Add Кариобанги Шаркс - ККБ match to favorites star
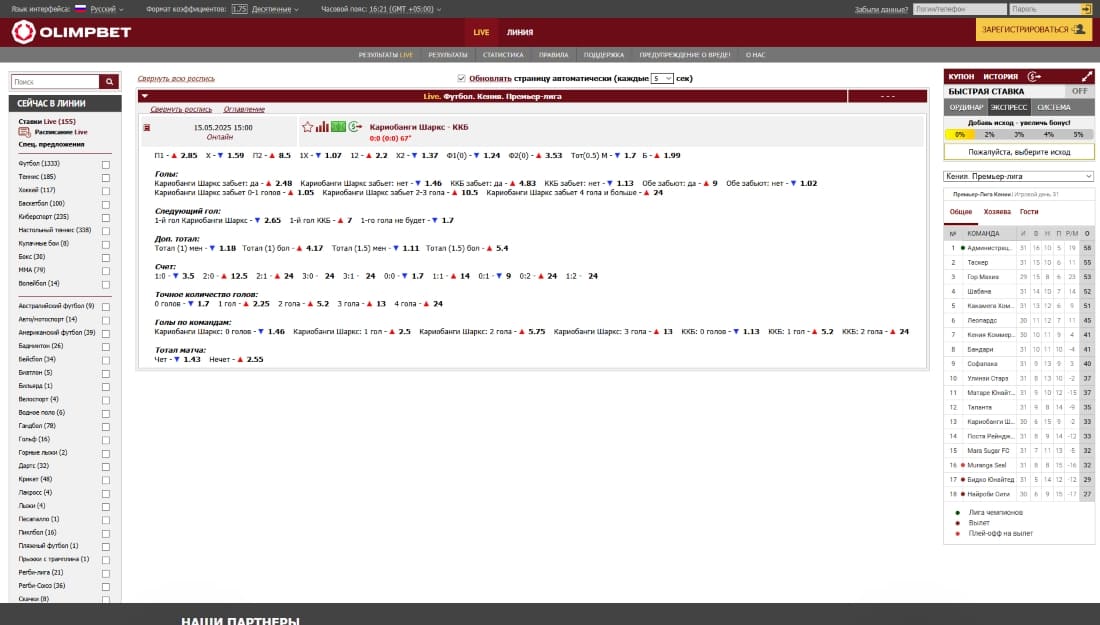Viewport: 1100px width, 625px height. [307, 127]
